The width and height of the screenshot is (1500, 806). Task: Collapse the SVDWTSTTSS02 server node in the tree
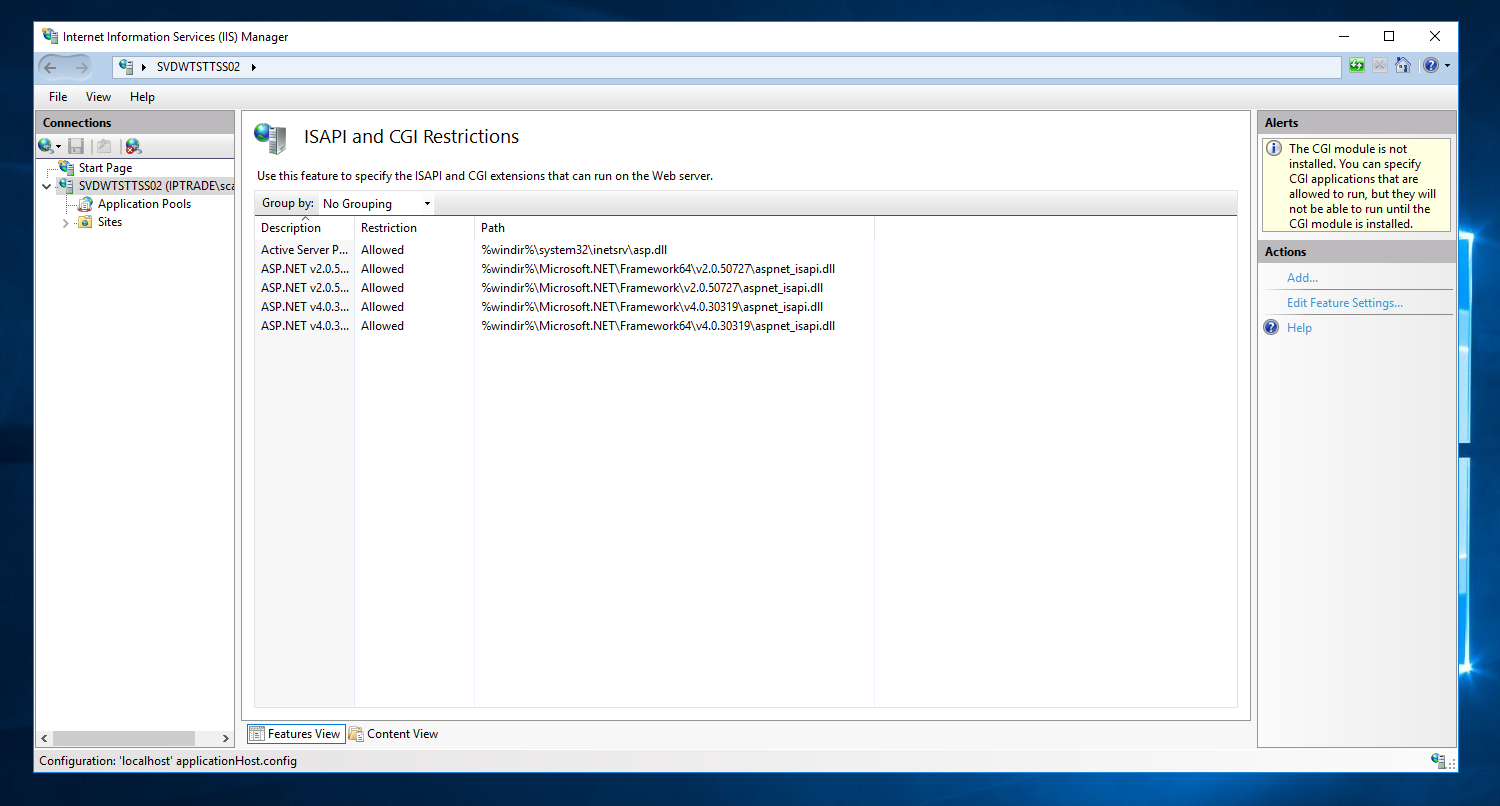(46, 186)
